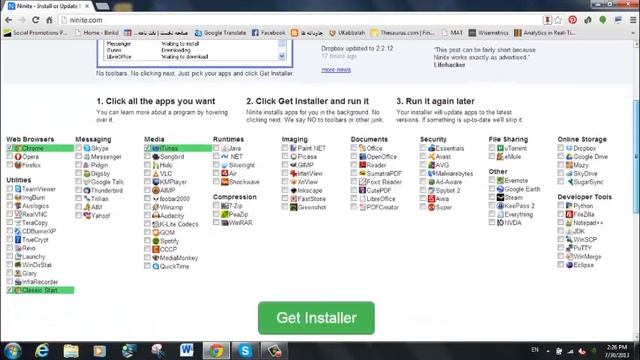This screenshot has width=640, height=360.
Task: Click the KeePass 2 label
Action: 520,206
